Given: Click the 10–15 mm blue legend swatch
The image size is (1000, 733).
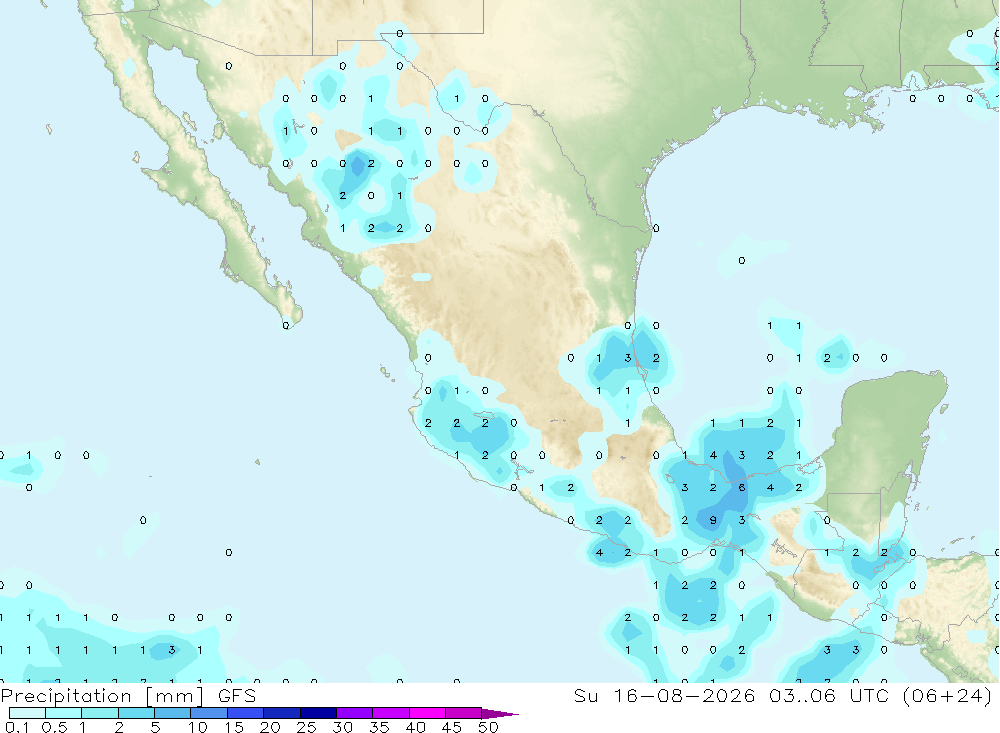Looking at the screenshot, I should point(209,713).
